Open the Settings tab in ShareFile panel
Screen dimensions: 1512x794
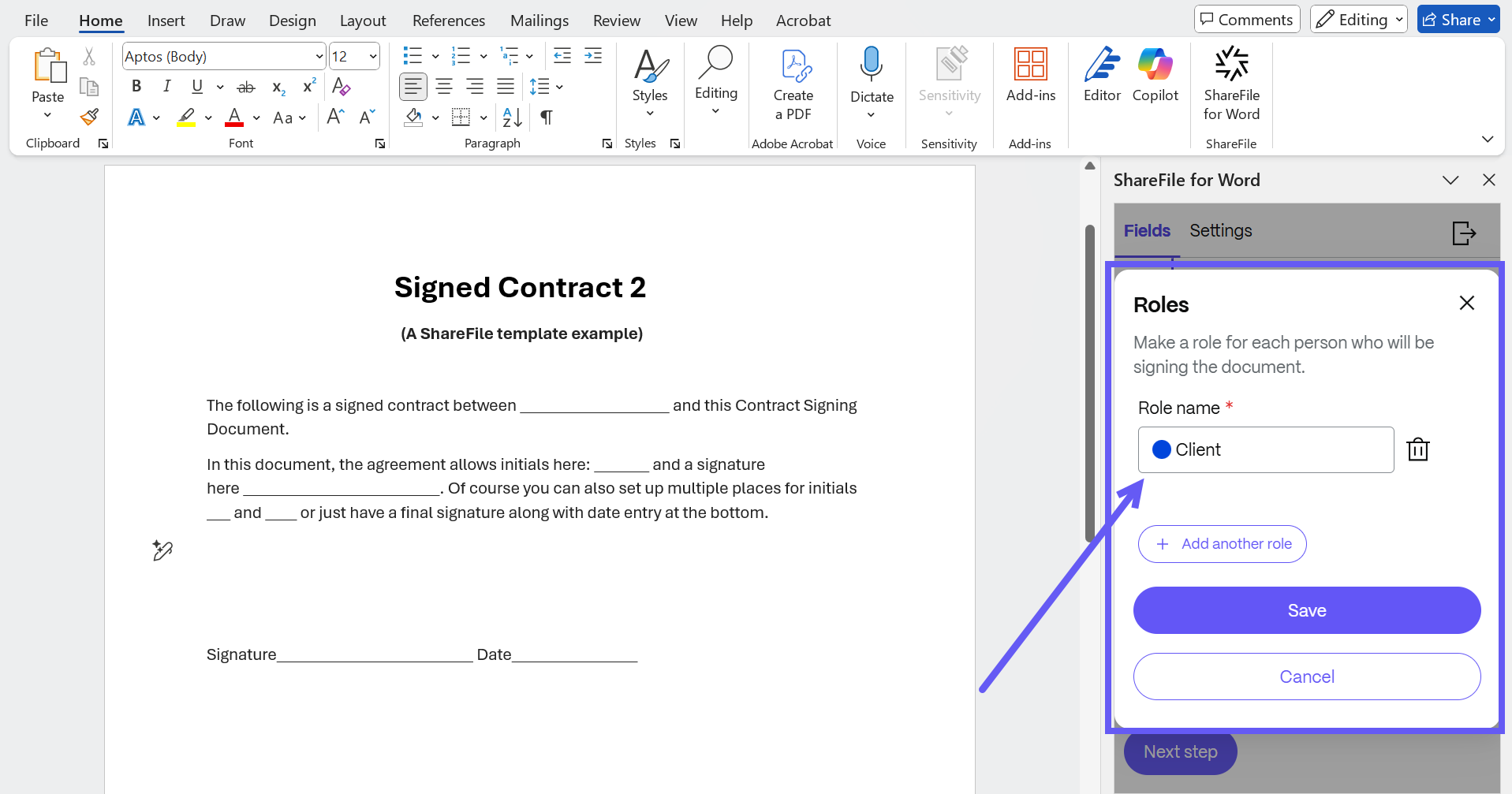tap(1220, 230)
